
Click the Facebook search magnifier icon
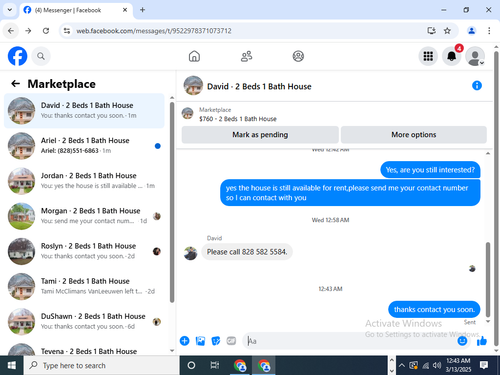pos(41,56)
